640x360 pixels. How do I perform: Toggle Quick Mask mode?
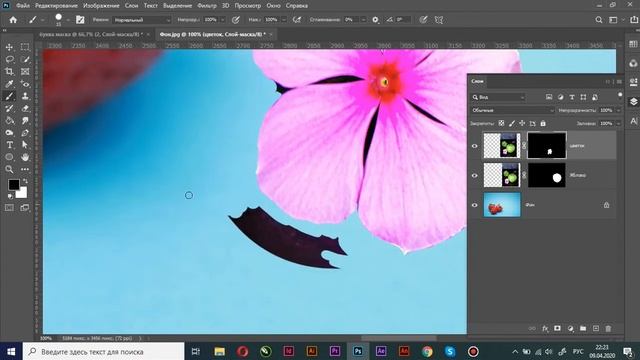tap(9, 208)
